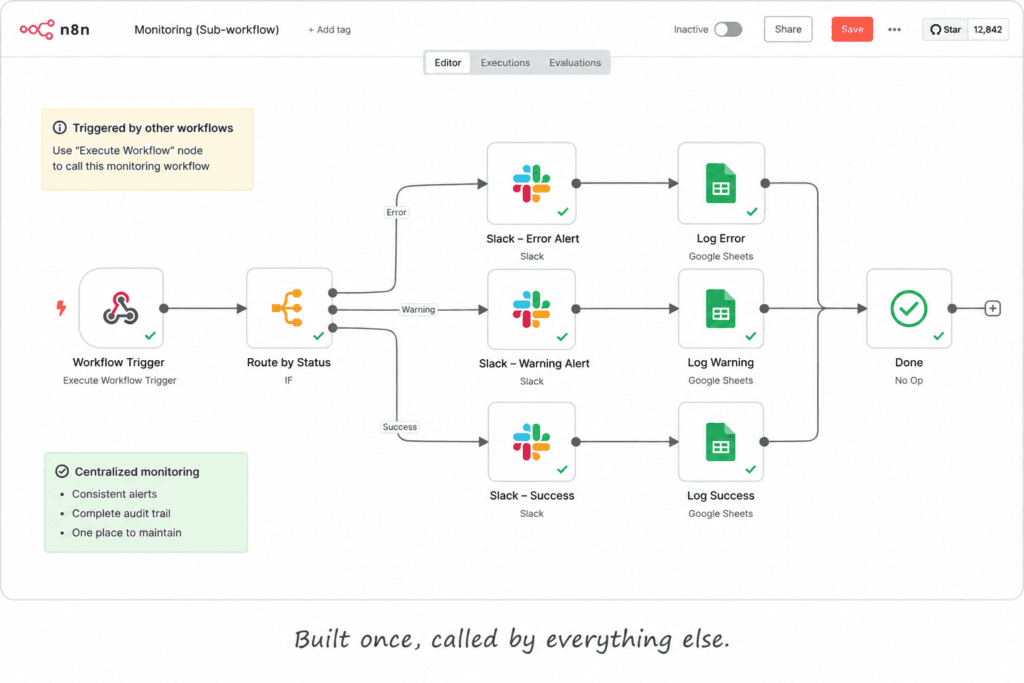This screenshot has height=683, width=1024.
Task: Select the Workflow Trigger webhook node icon
Action: 120,308
